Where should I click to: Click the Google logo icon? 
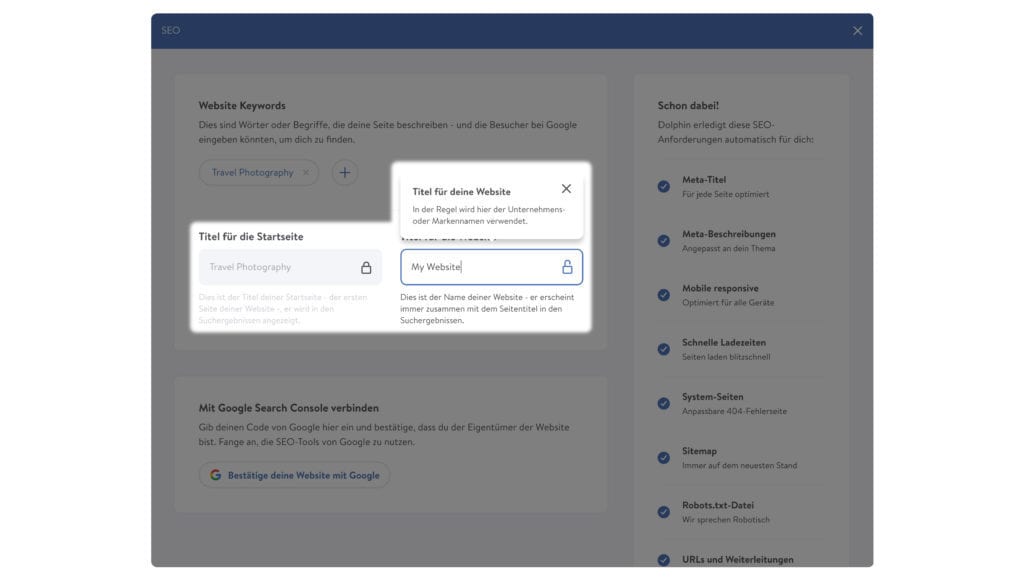coord(216,475)
